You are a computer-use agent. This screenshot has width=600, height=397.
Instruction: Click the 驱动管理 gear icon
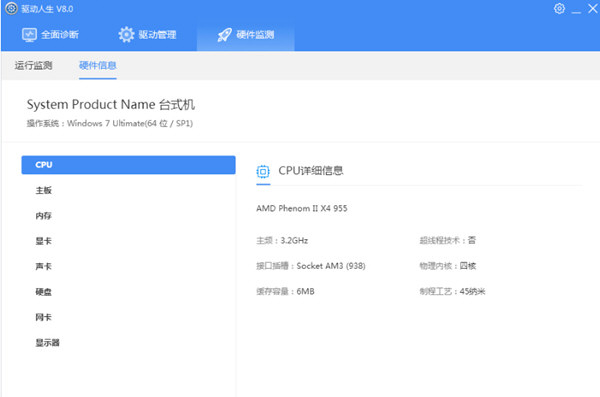point(126,35)
